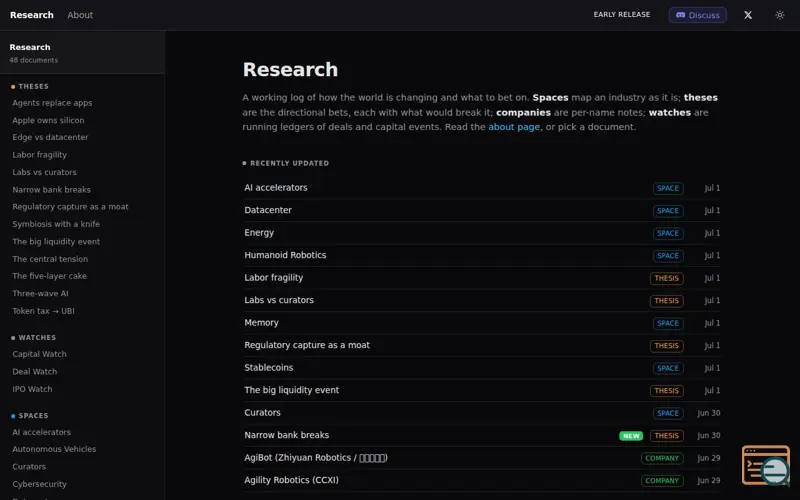Click Jun 30 date on Curators row
Viewport: 800px width, 500px height.
tap(709, 413)
